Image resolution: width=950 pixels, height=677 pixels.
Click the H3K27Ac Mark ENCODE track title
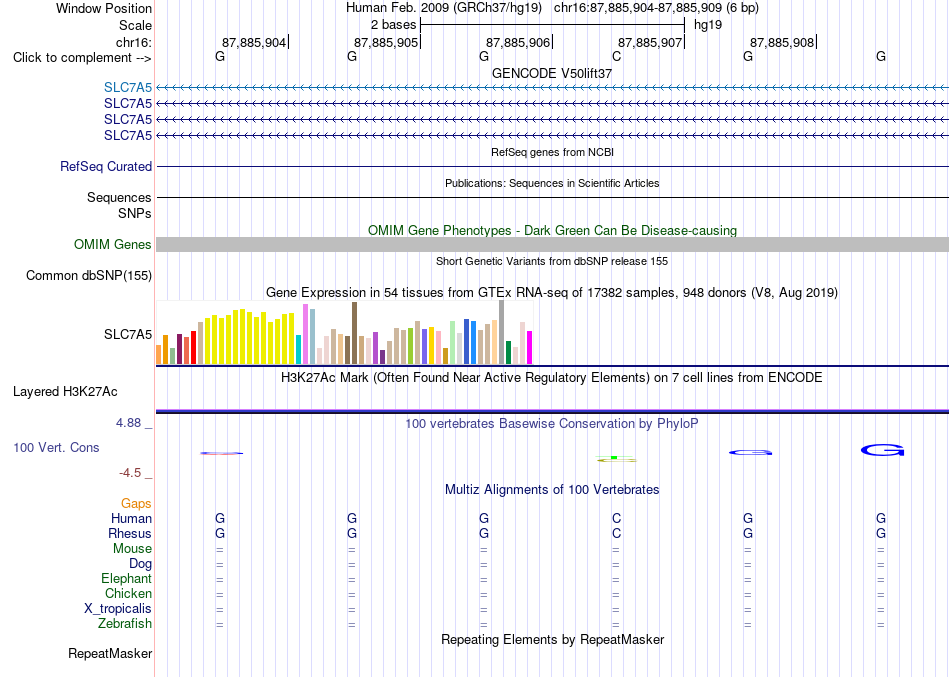point(552,378)
